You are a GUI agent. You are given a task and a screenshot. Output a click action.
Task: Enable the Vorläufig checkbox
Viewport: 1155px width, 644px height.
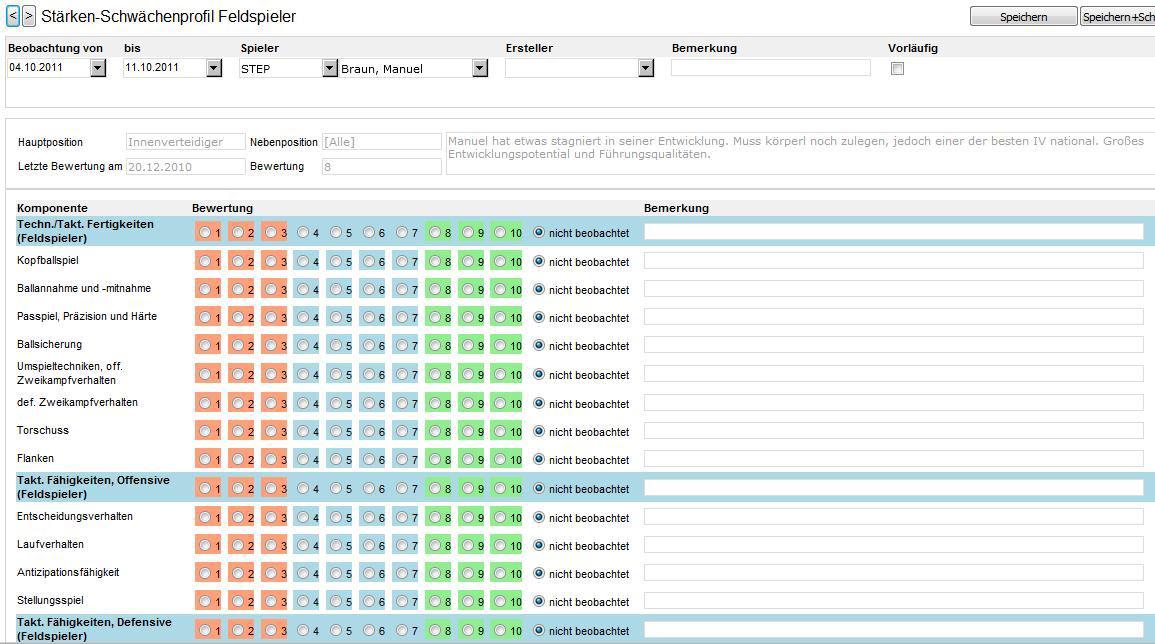tap(897, 69)
